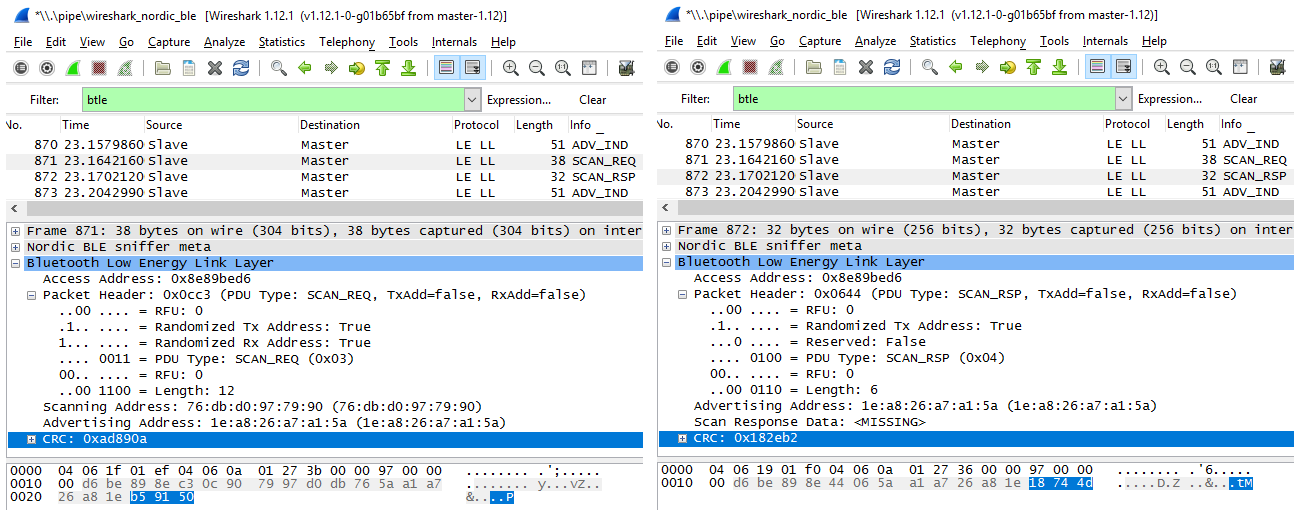
Task: Open filter history dropdown in left window
Action: click(x=472, y=100)
